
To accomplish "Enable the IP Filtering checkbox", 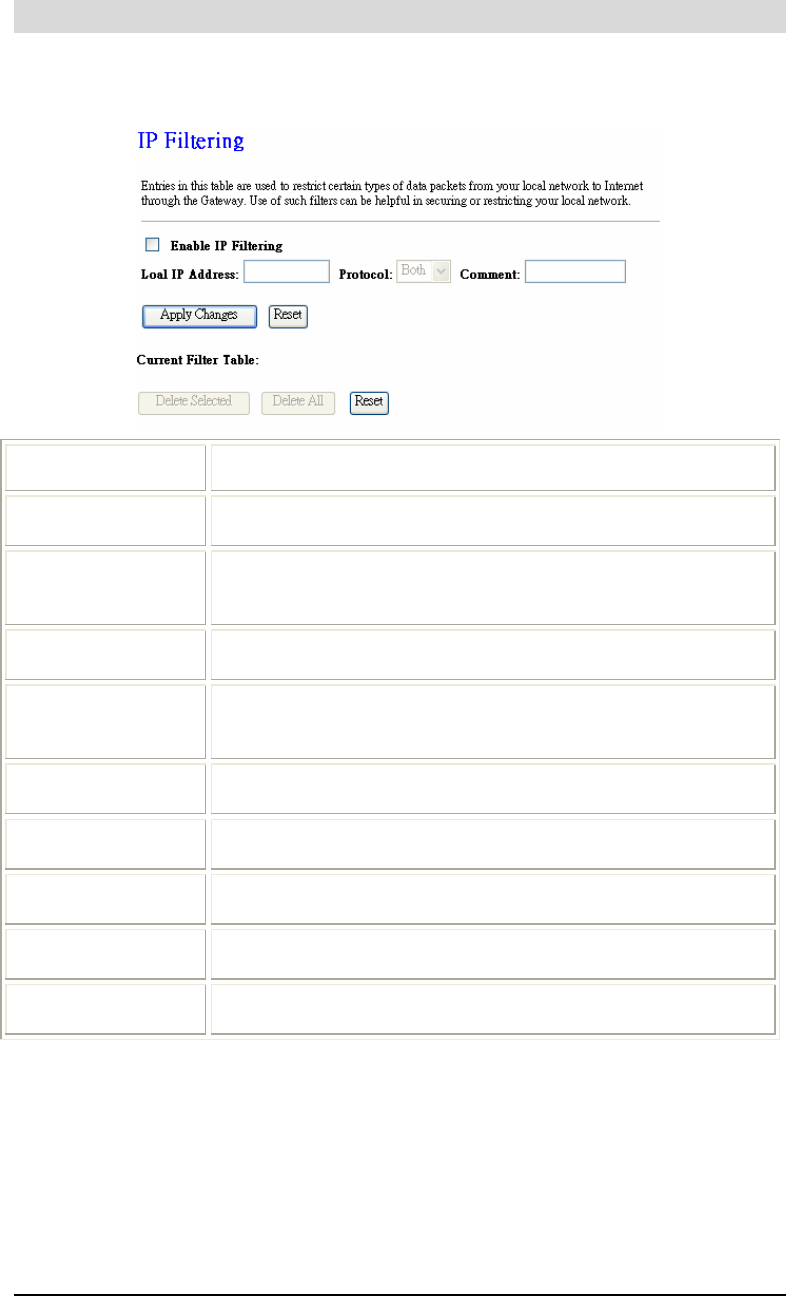I will coord(153,244).
